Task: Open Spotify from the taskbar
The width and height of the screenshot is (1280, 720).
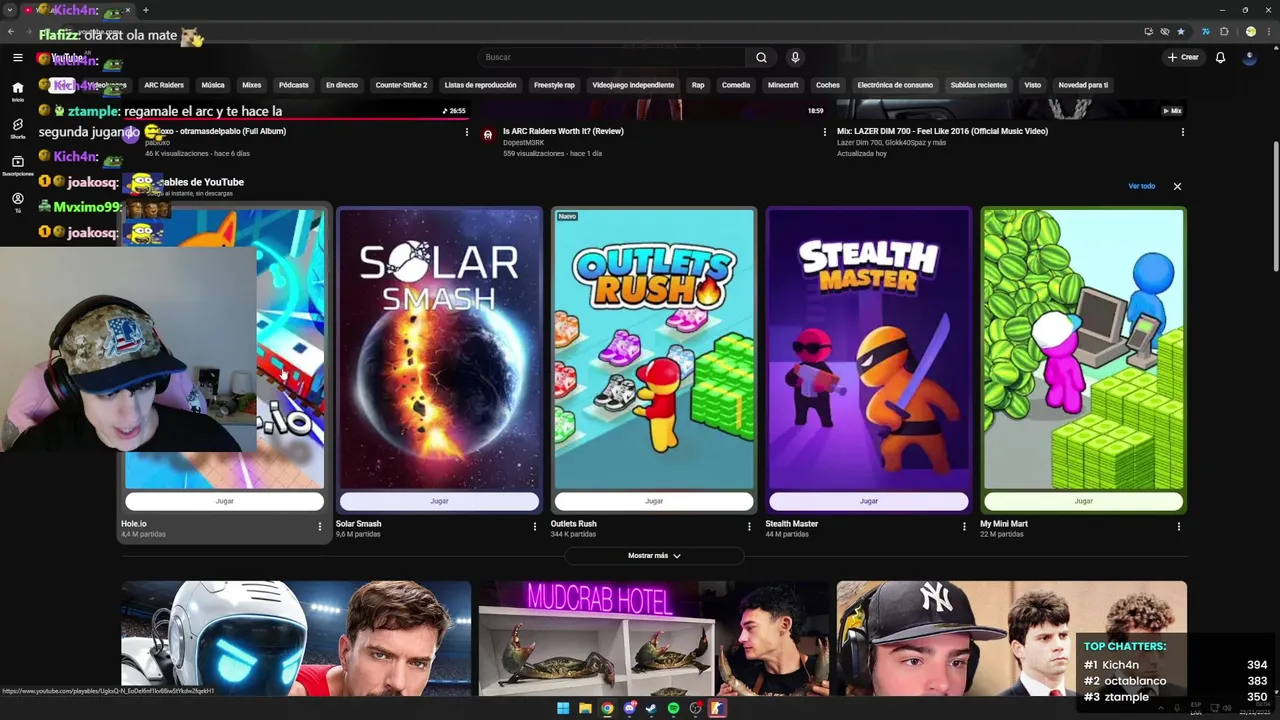Action: (673, 709)
